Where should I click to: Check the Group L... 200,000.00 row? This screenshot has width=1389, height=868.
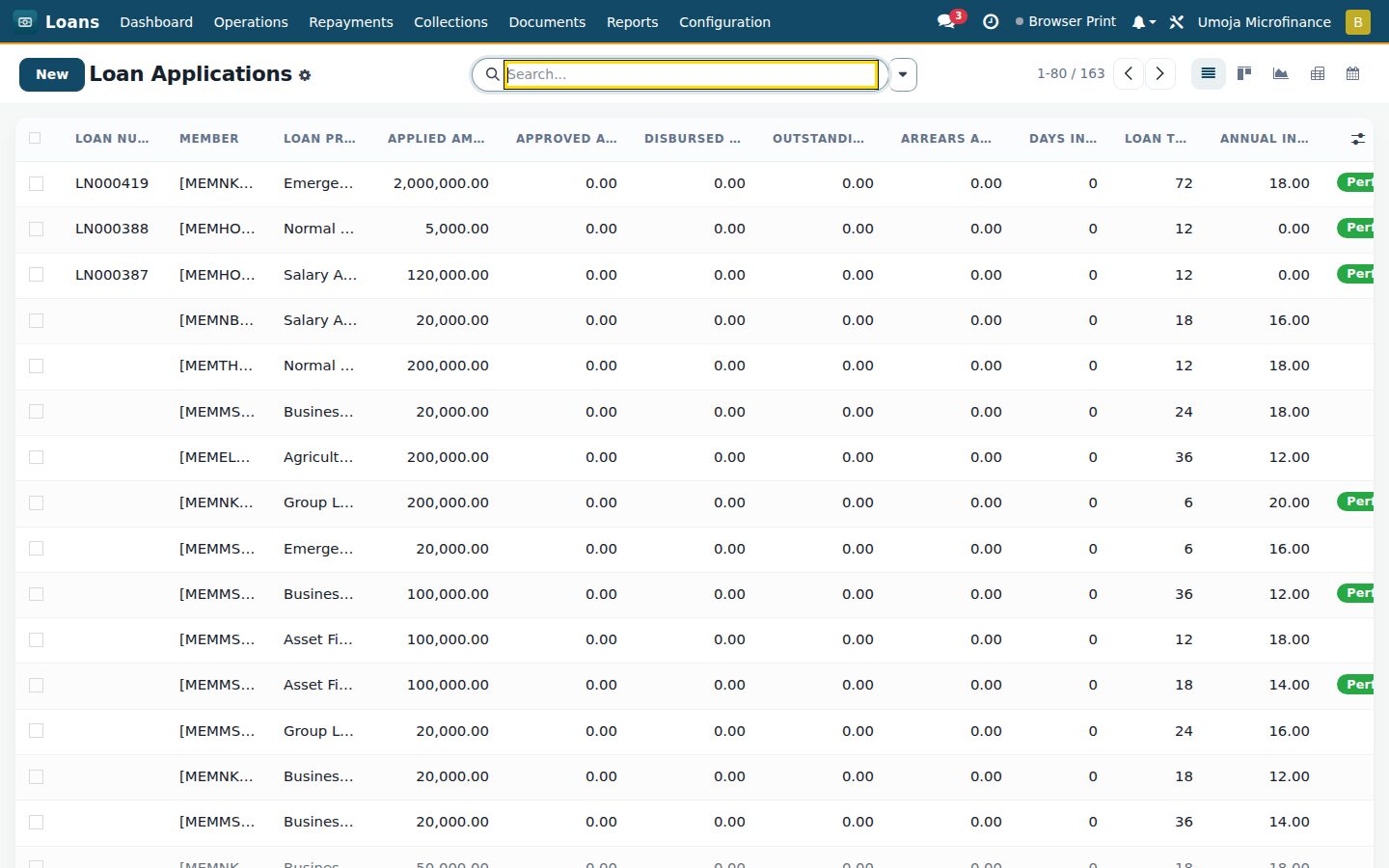pos(36,502)
